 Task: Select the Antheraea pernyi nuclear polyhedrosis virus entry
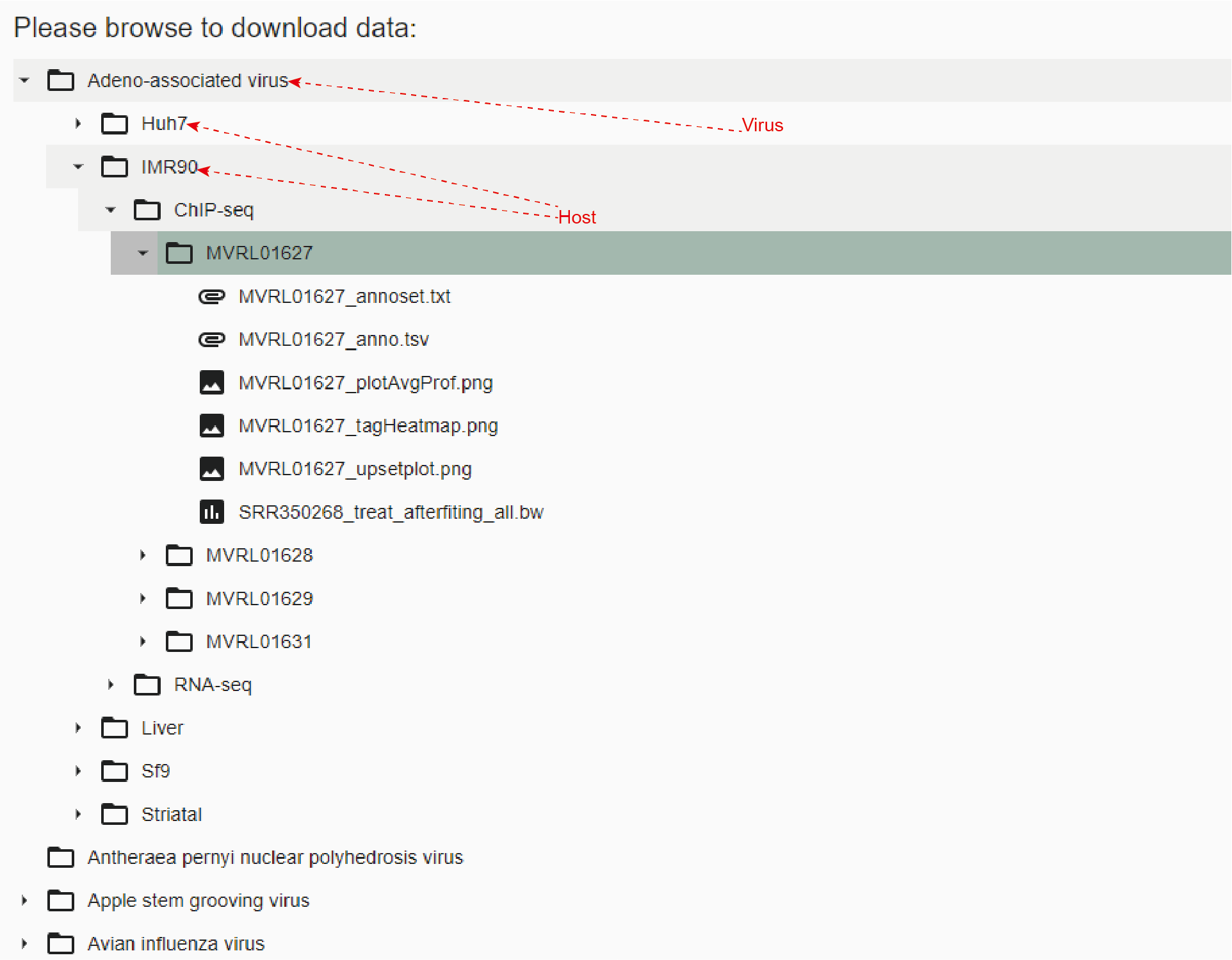(275, 858)
